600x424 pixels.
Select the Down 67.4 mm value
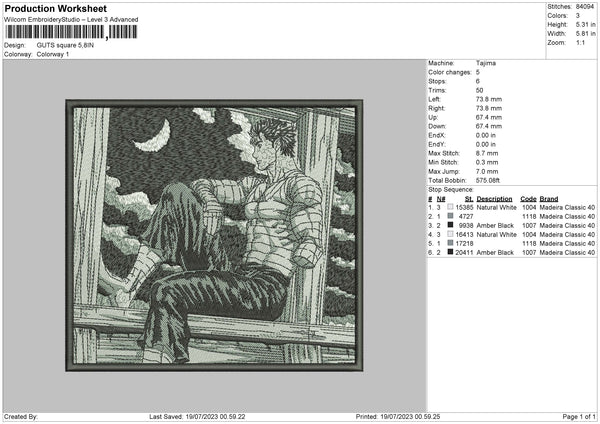click(x=489, y=126)
